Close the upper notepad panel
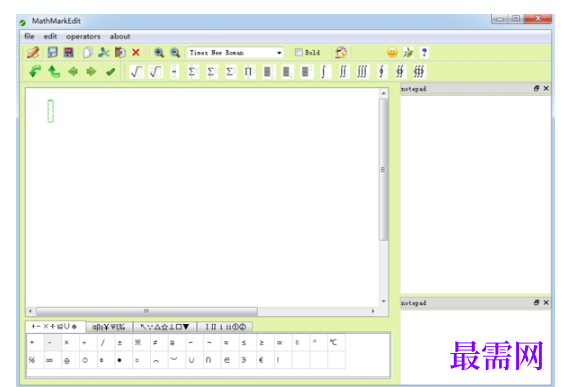562x387 pixels. point(546,88)
